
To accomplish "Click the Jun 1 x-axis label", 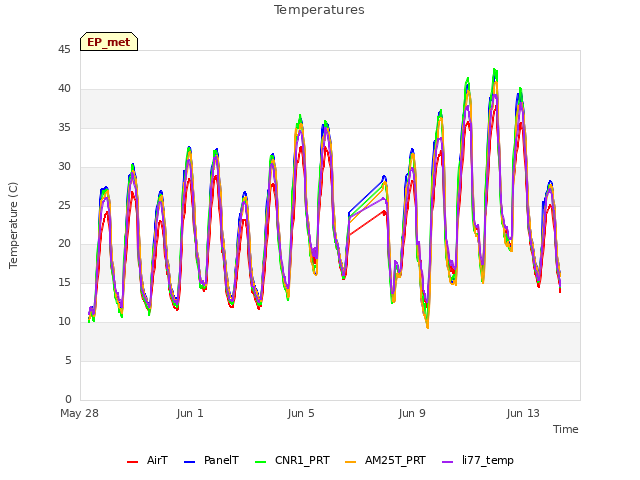I will coord(190,413).
